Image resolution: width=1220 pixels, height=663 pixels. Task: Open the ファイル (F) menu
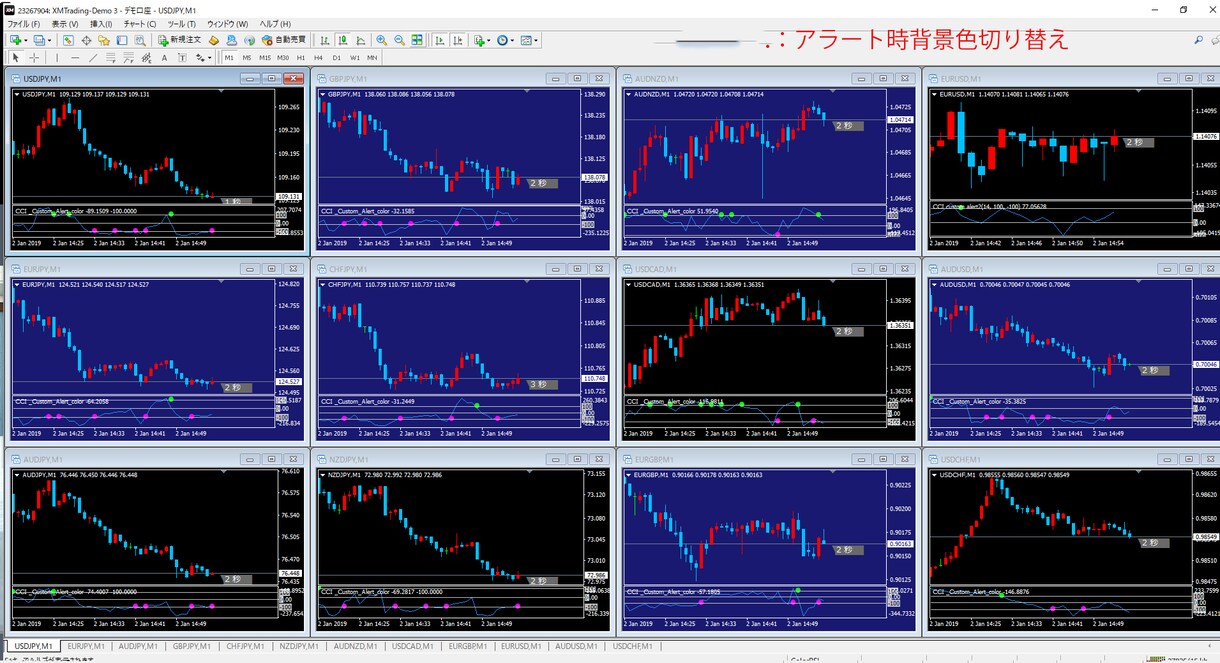(x=24, y=23)
